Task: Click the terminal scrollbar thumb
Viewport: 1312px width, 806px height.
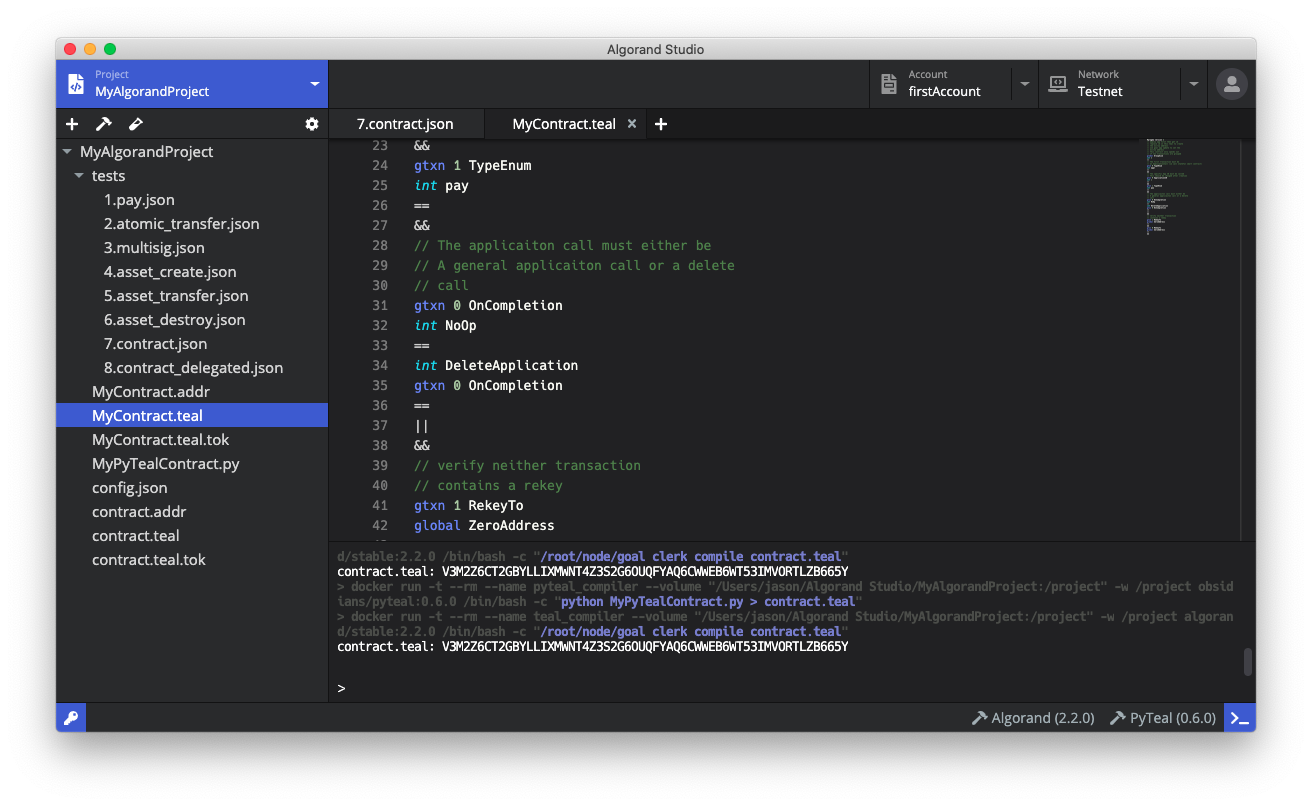Action: [1246, 662]
